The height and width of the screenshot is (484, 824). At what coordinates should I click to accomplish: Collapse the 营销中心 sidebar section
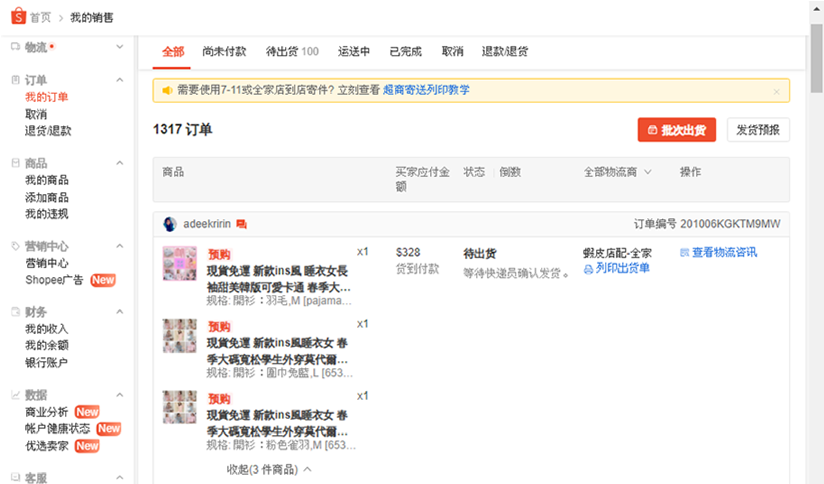[x=120, y=246]
